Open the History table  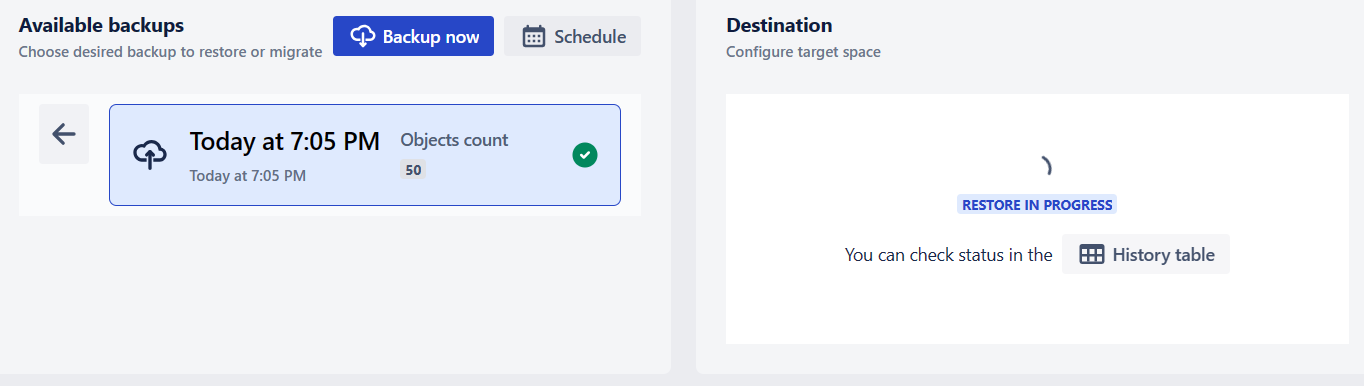coord(1146,255)
